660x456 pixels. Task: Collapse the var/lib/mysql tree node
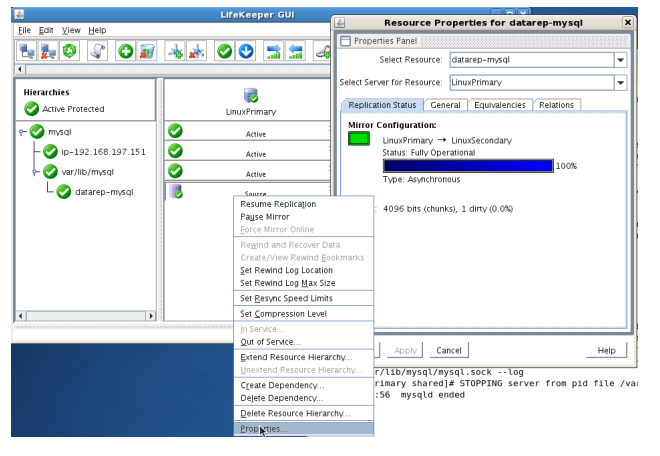35,172
